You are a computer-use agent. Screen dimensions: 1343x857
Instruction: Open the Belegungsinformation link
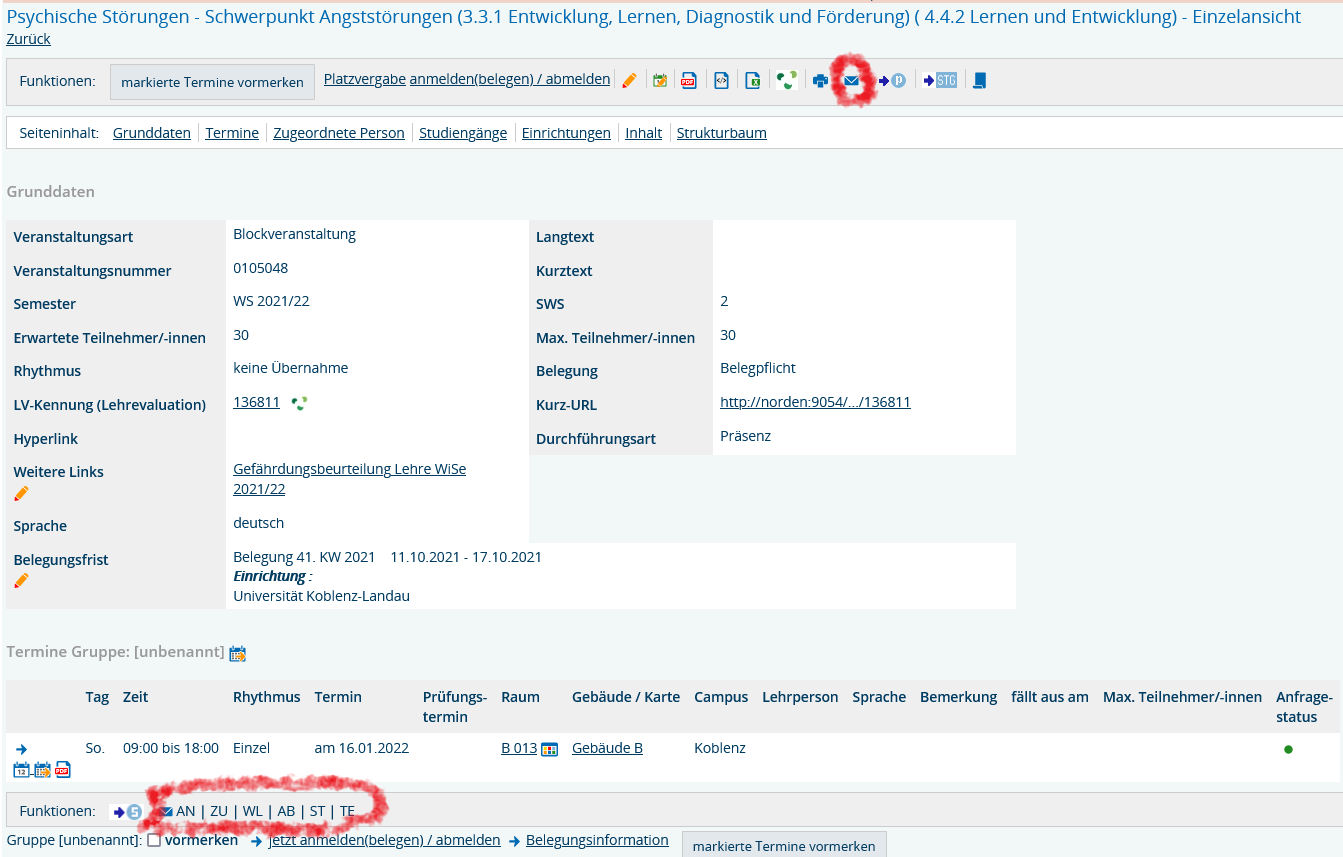click(x=596, y=840)
